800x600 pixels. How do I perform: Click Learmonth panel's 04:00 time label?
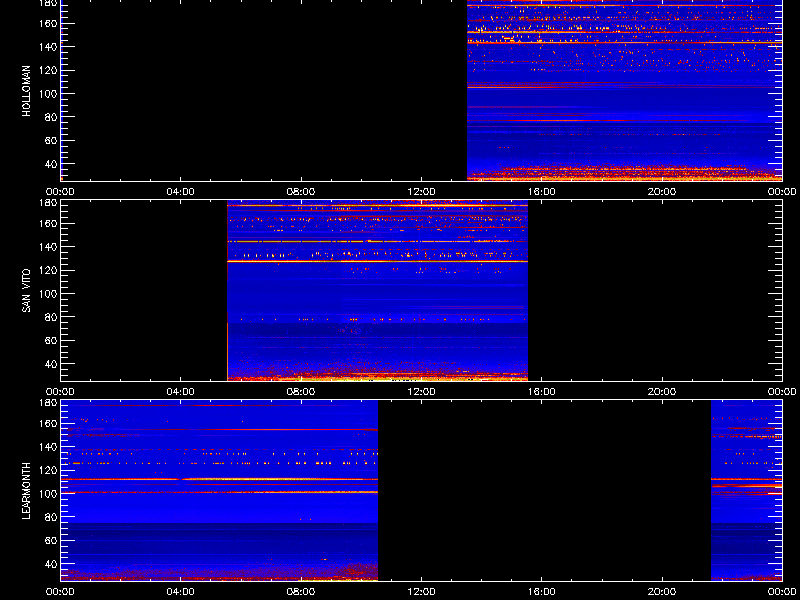[181, 592]
